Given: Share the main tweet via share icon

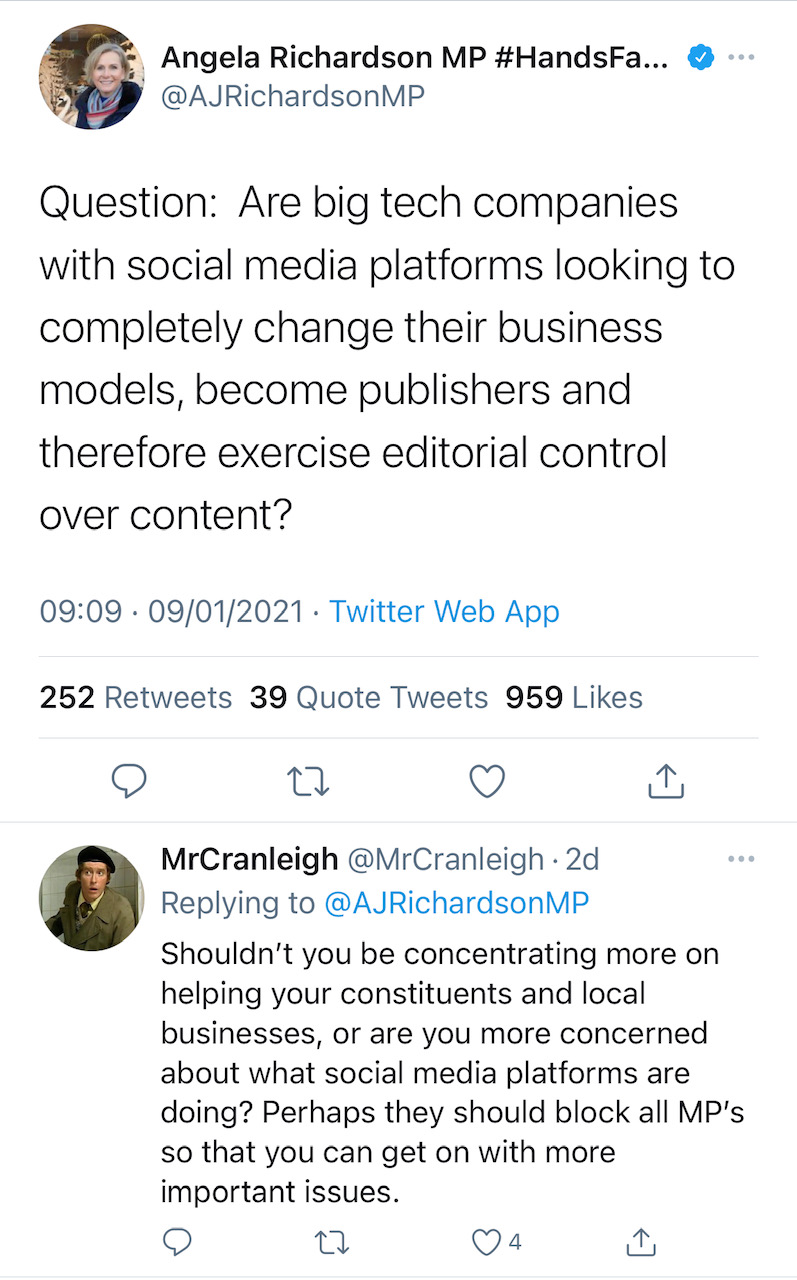Looking at the screenshot, I should point(666,782).
